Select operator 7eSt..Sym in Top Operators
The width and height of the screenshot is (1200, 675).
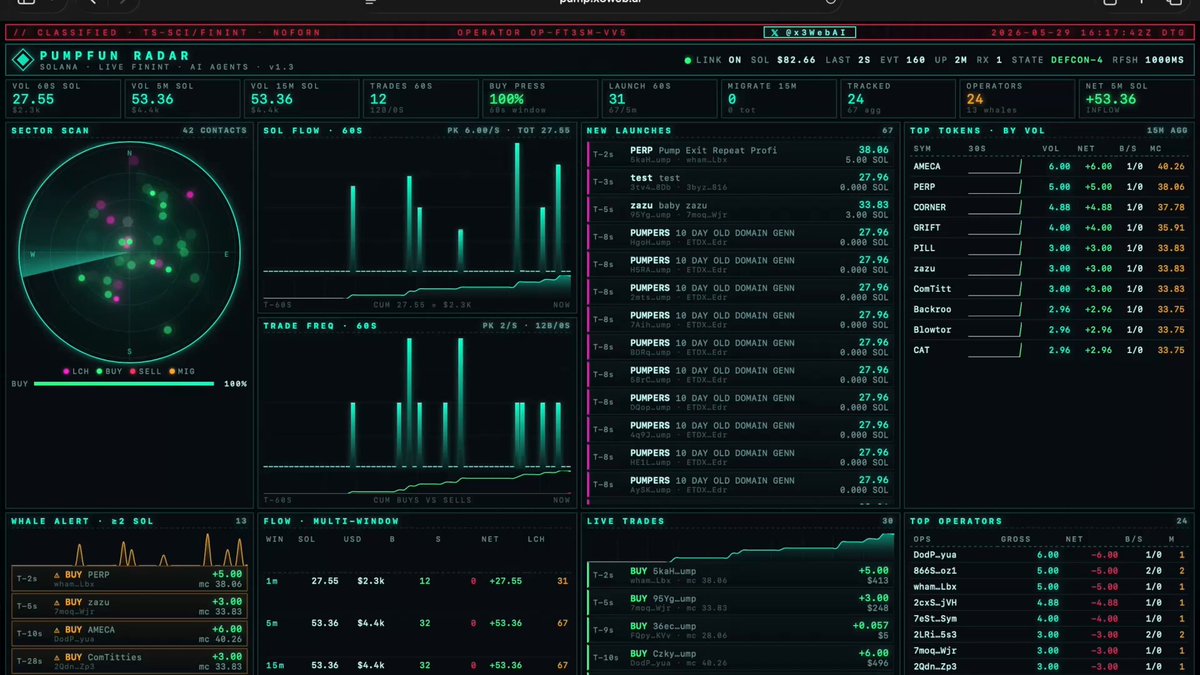(1051, 619)
